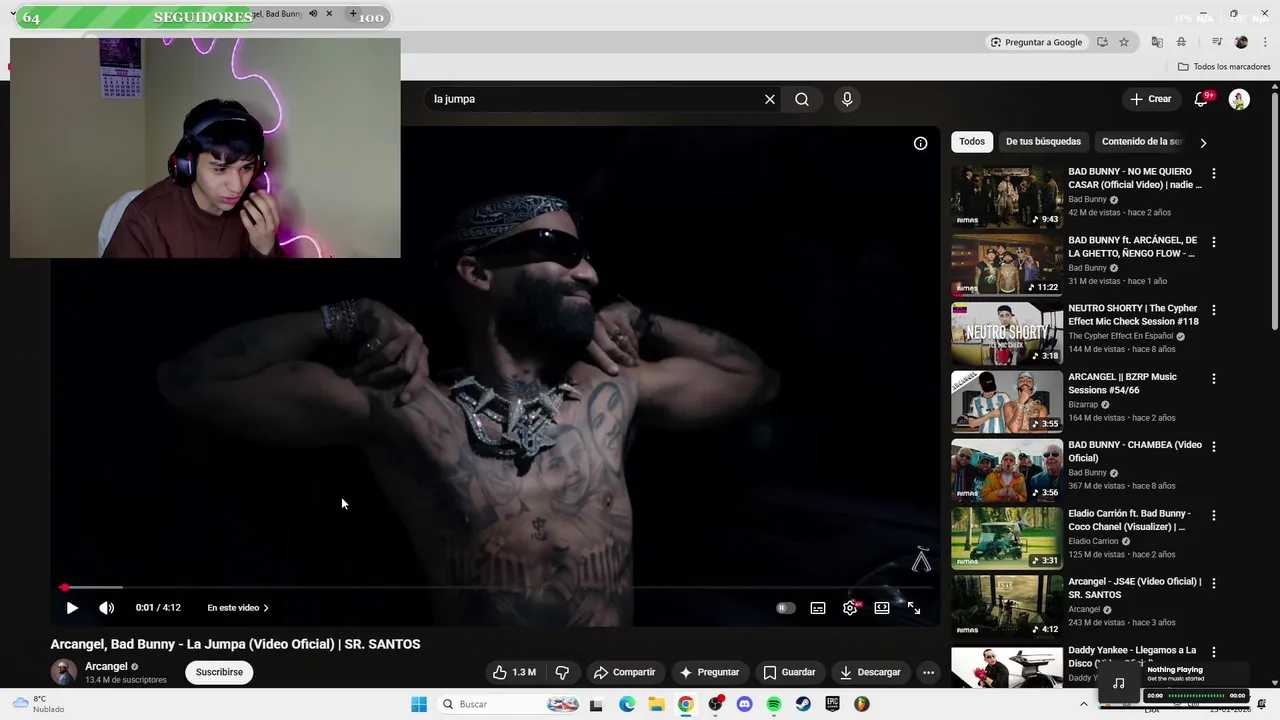Open the Arcangel channel avatar
1280x720 pixels.
(64, 672)
